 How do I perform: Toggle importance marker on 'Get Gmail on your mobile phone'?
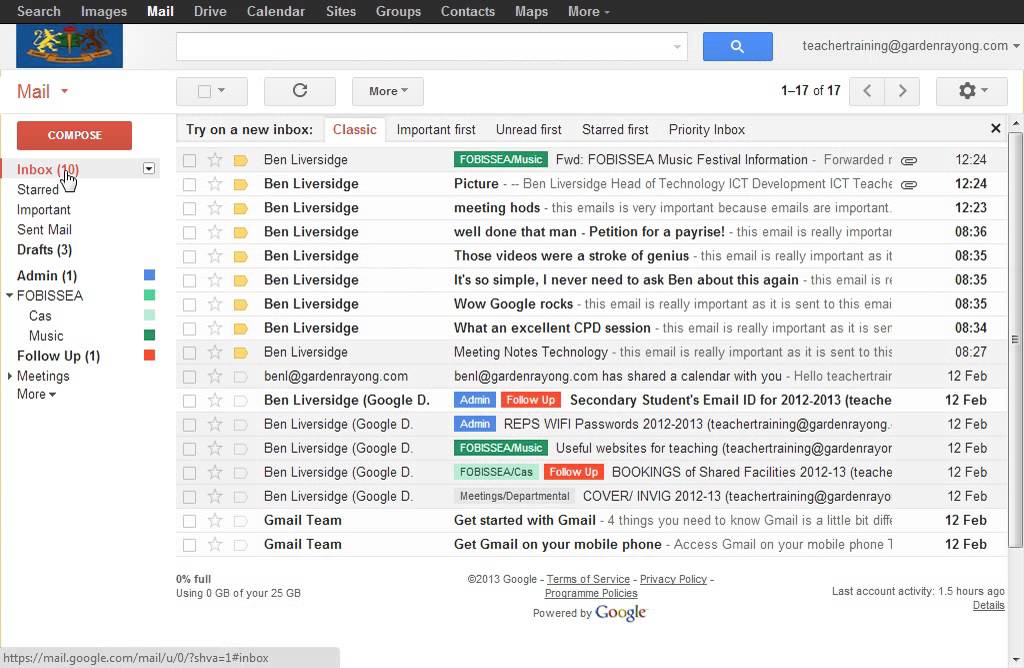click(x=240, y=545)
